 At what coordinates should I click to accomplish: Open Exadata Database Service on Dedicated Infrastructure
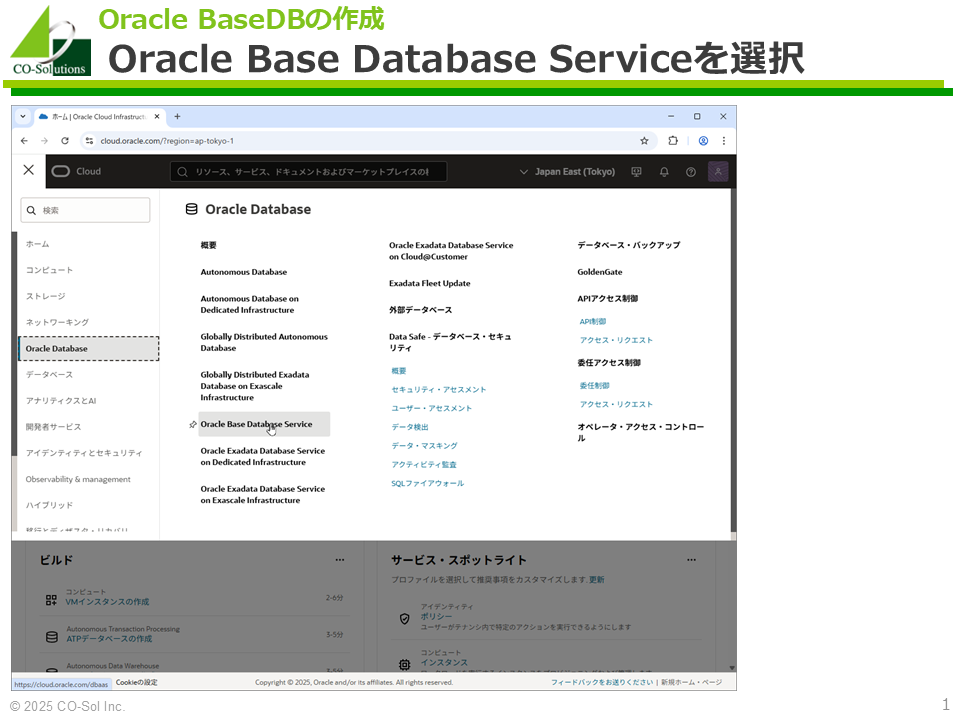coord(263,456)
